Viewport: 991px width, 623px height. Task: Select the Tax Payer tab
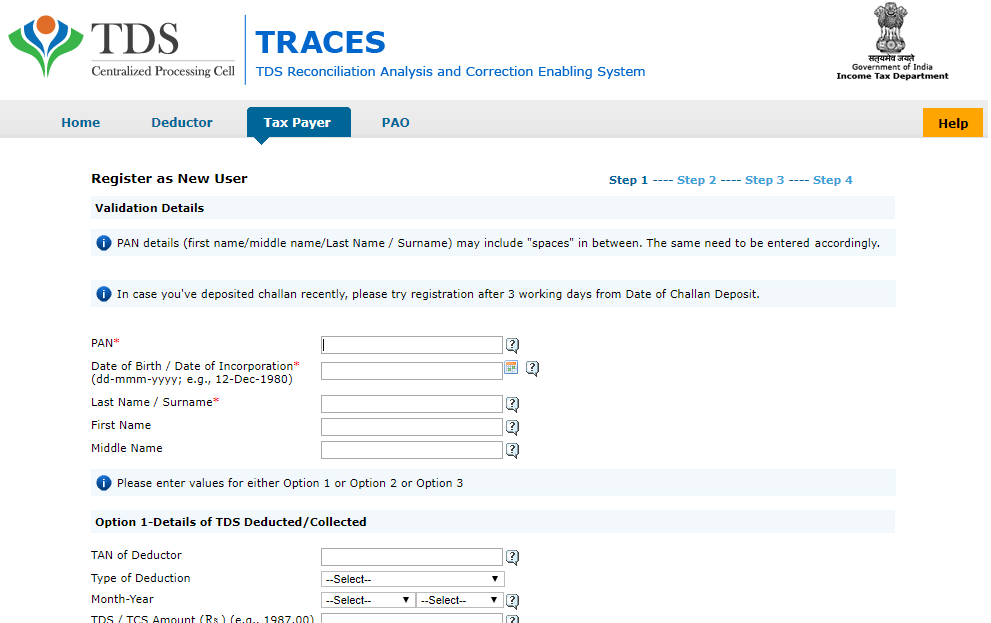click(298, 122)
